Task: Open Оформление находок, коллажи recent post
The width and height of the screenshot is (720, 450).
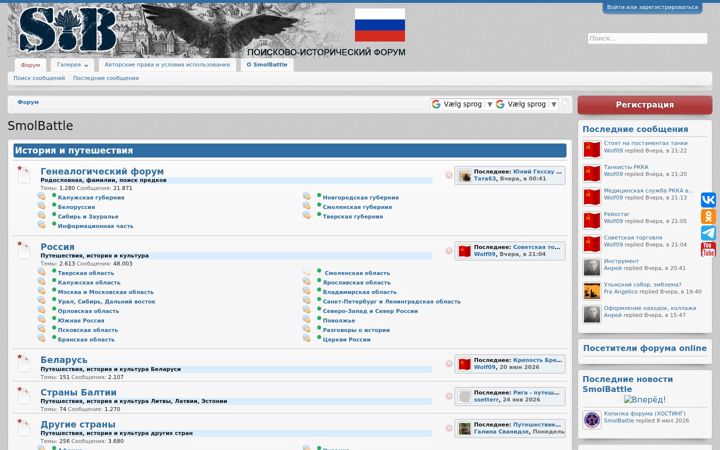Action: pyautogui.click(x=650, y=308)
